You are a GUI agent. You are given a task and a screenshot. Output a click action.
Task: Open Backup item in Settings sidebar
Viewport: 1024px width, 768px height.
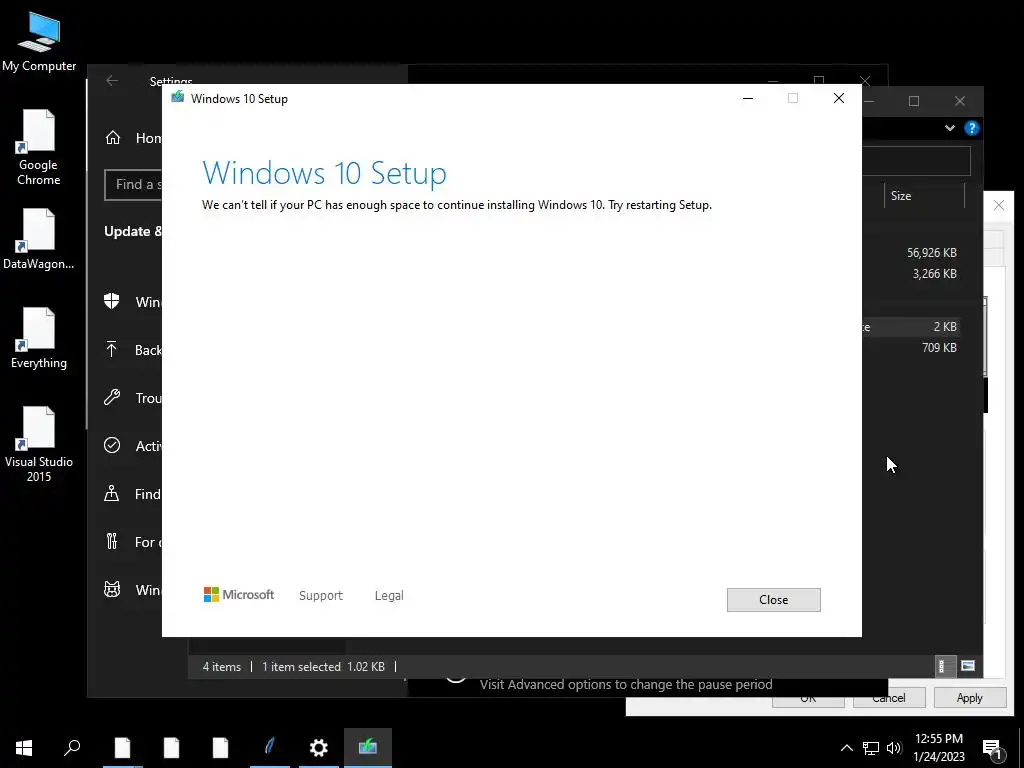pyautogui.click(x=134, y=350)
